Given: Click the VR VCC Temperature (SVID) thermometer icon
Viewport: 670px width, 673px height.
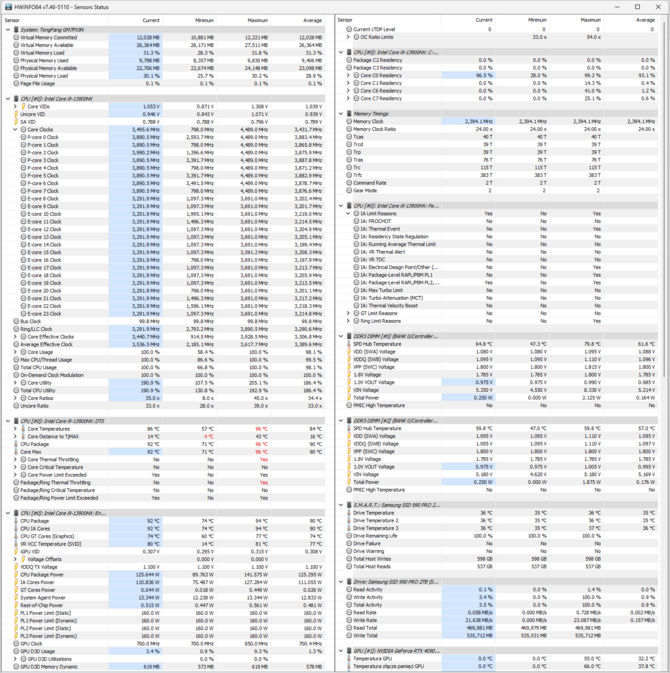Looking at the screenshot, I should tap(17, 543).
